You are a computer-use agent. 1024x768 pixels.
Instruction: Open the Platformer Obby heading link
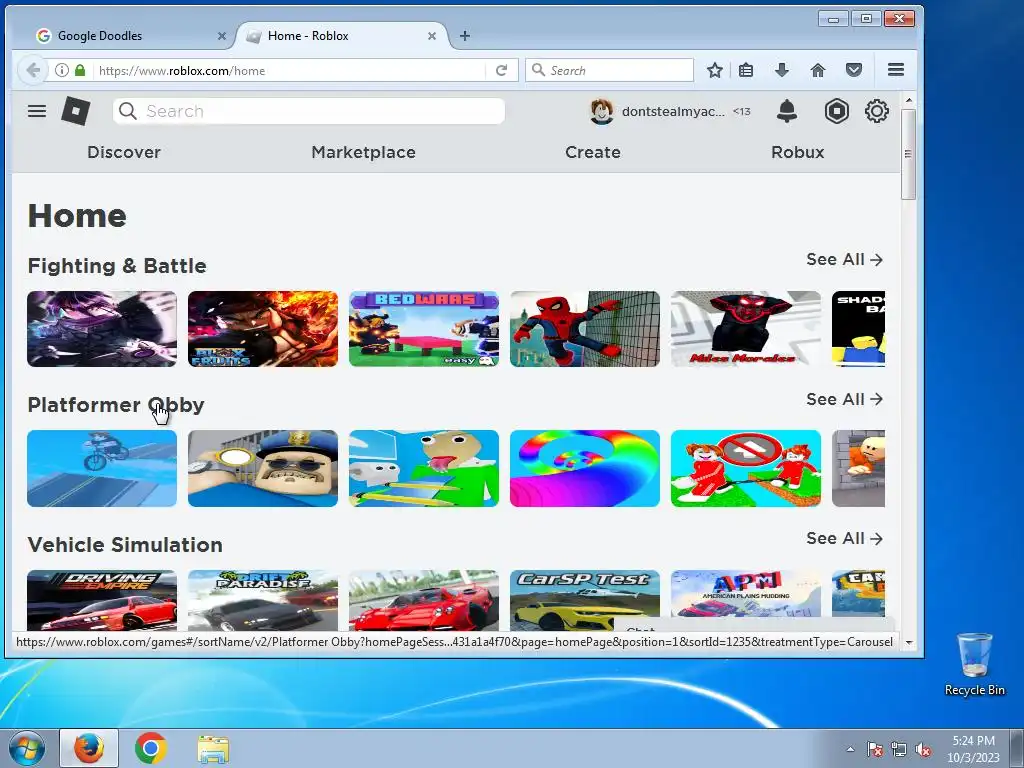116,405
